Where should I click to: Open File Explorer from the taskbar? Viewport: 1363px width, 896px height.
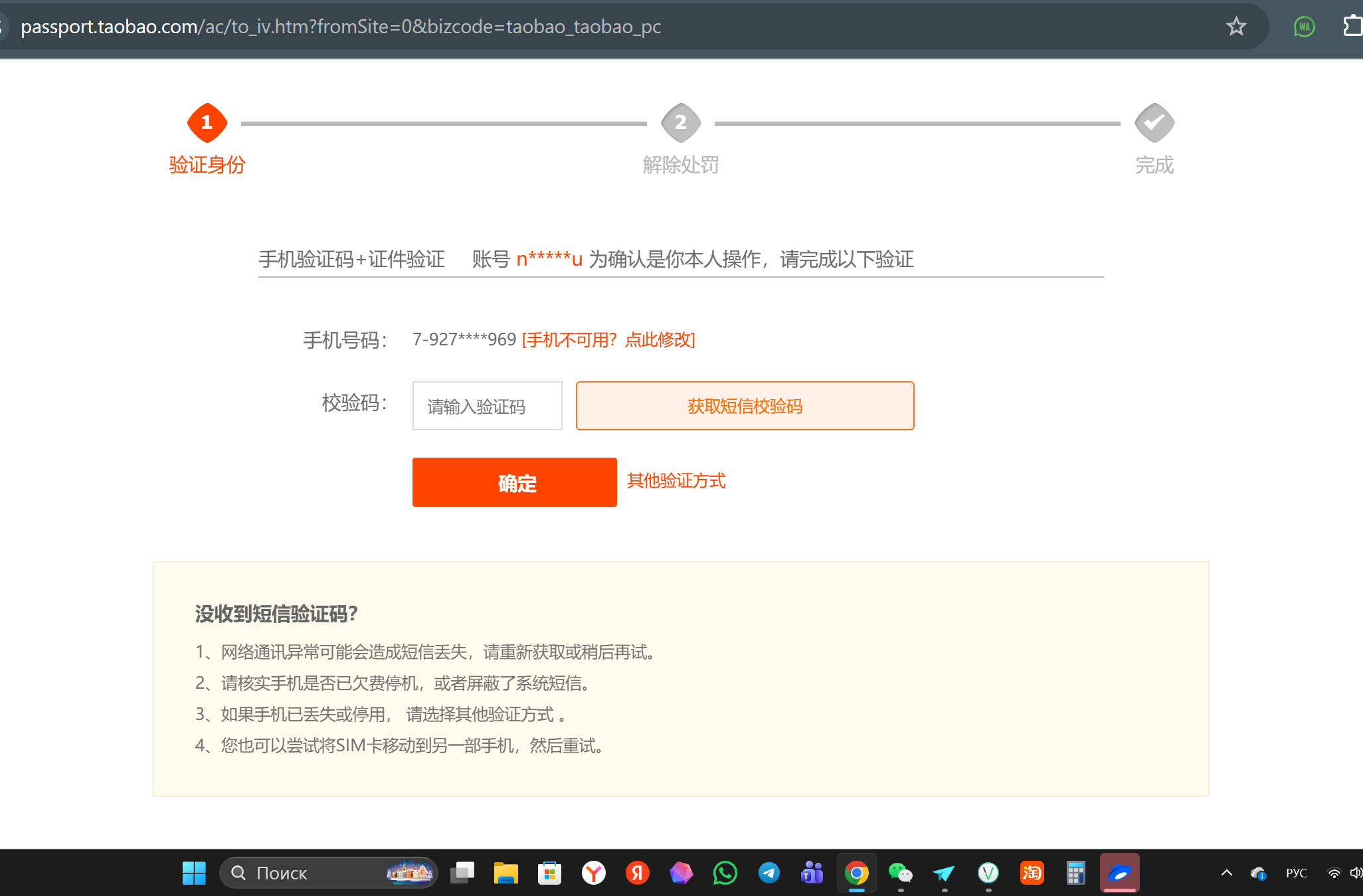[505, 873]
